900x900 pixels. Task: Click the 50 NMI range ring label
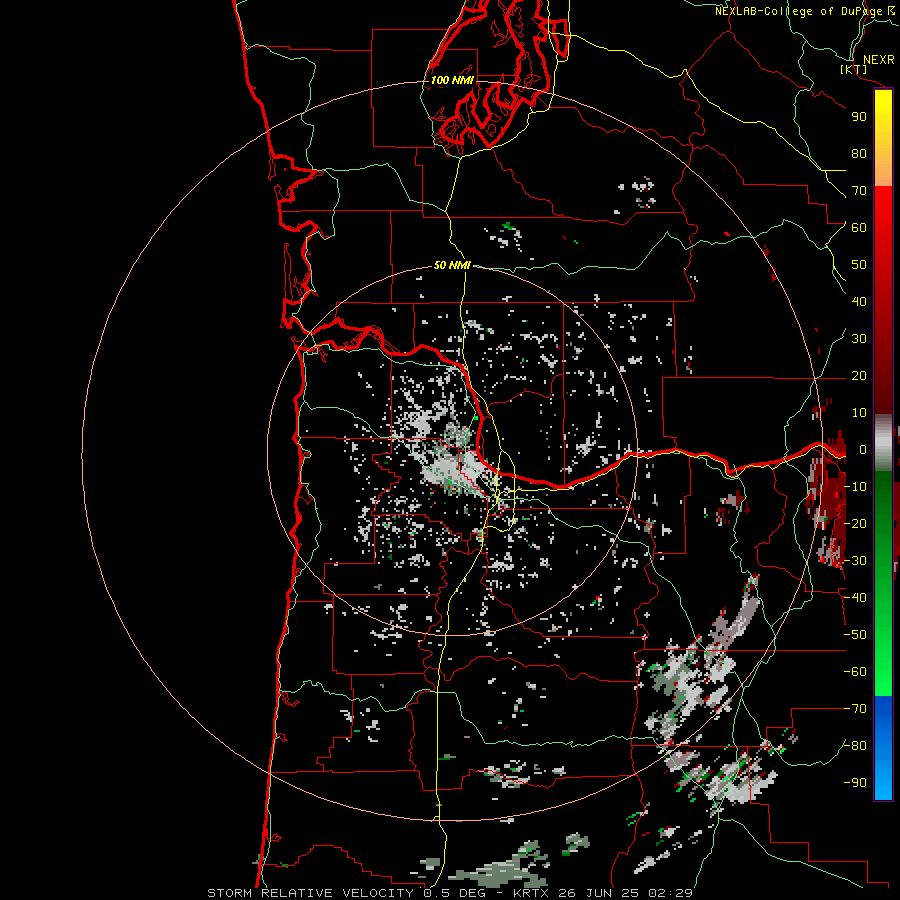[x=452, y=265]
